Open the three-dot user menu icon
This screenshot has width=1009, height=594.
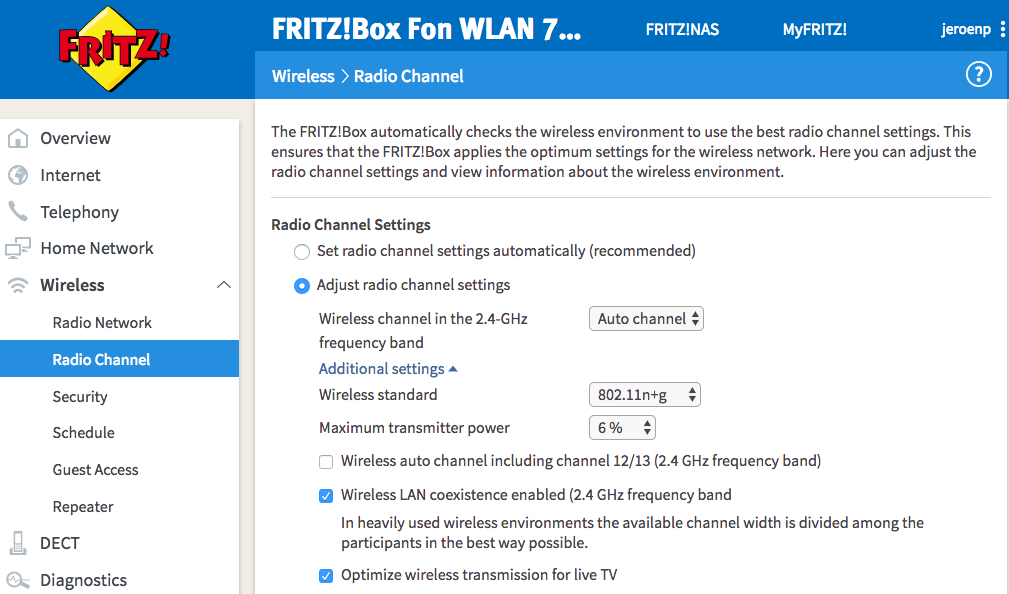1002,29
